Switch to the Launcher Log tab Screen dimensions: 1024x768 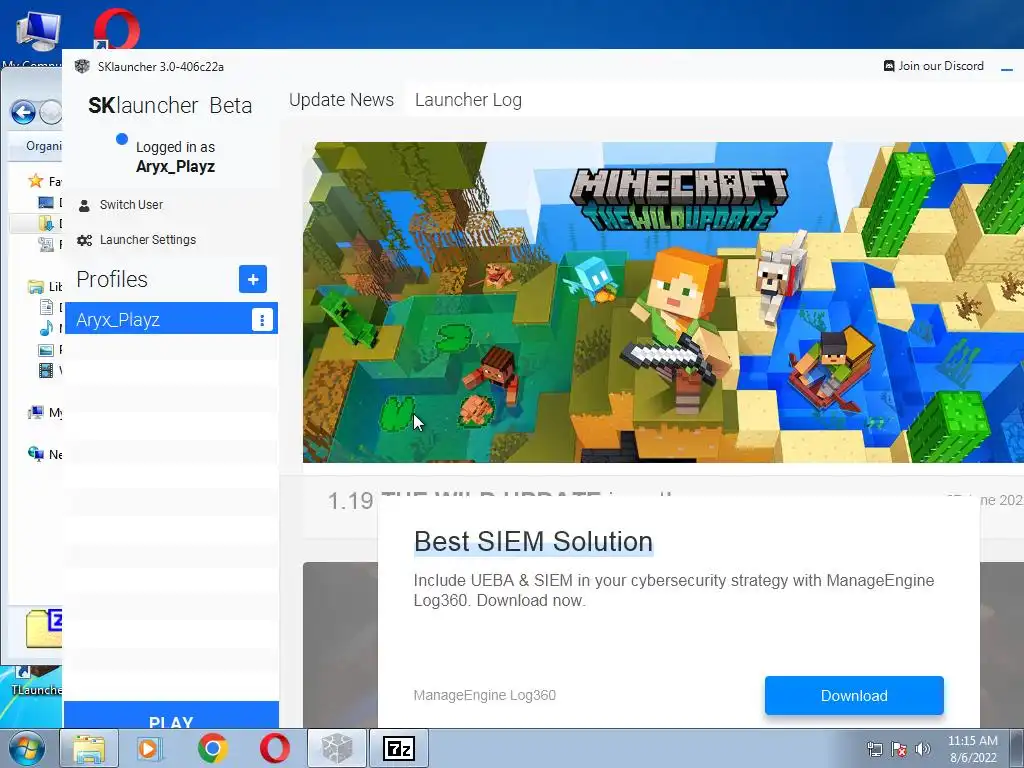(x=468, y=100)
